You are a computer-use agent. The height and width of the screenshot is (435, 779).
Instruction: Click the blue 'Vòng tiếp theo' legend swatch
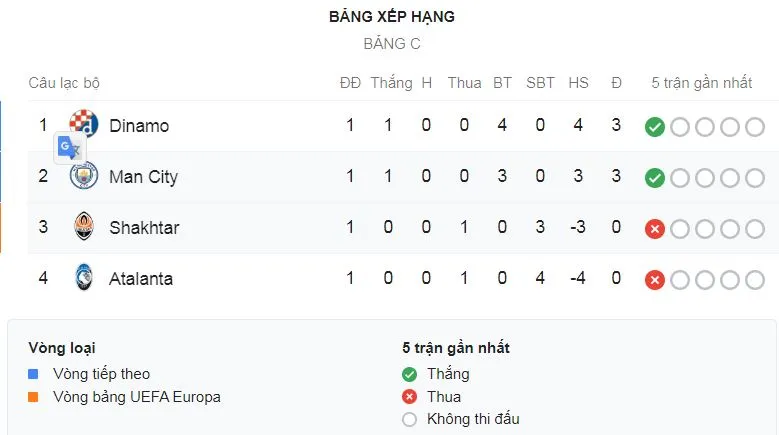(x=33, y=374)
